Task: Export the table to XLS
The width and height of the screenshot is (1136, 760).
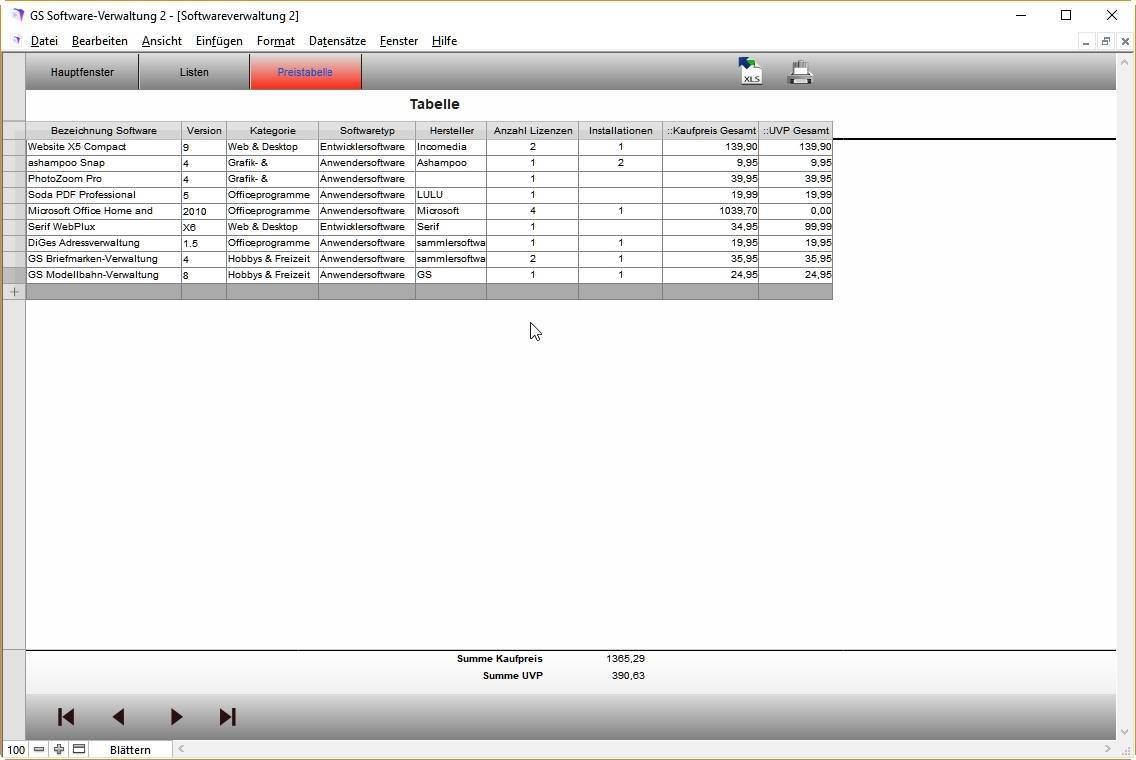Action: (750, 71)
